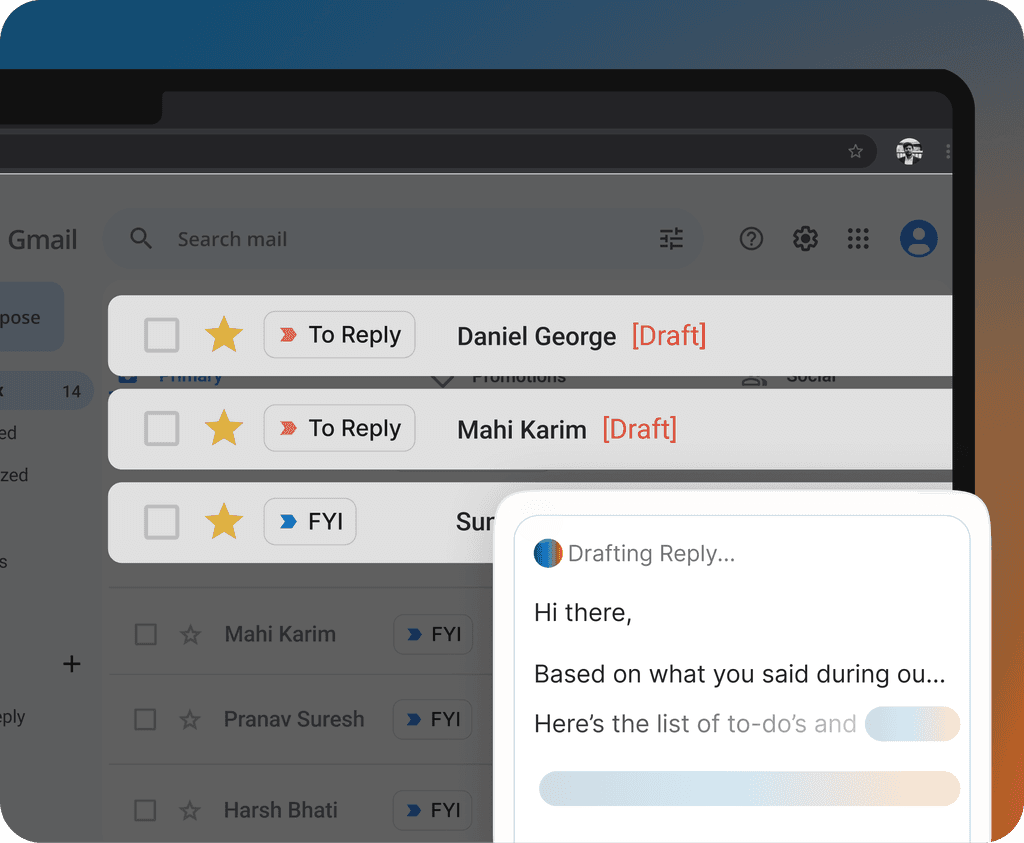Unstar the Daniel George email

tap(223, 334)
